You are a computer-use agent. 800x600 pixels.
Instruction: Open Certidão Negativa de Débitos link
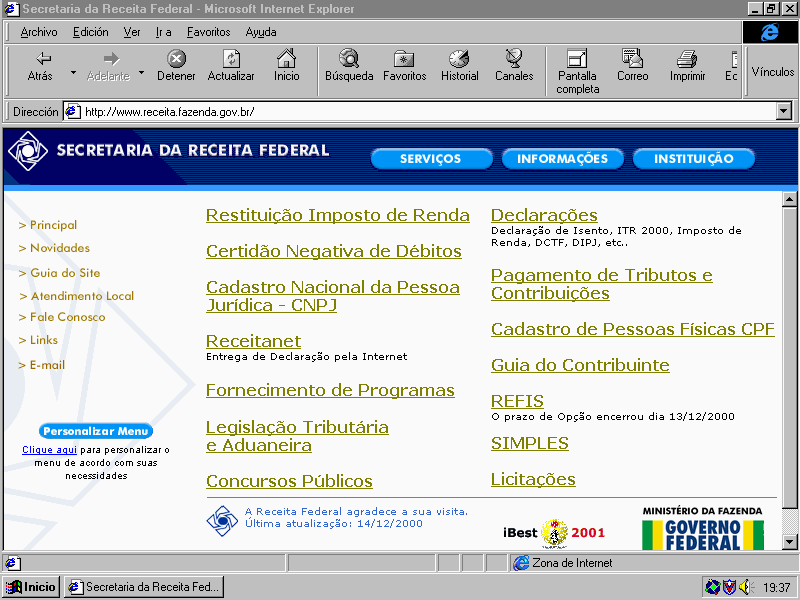(334, 252)
